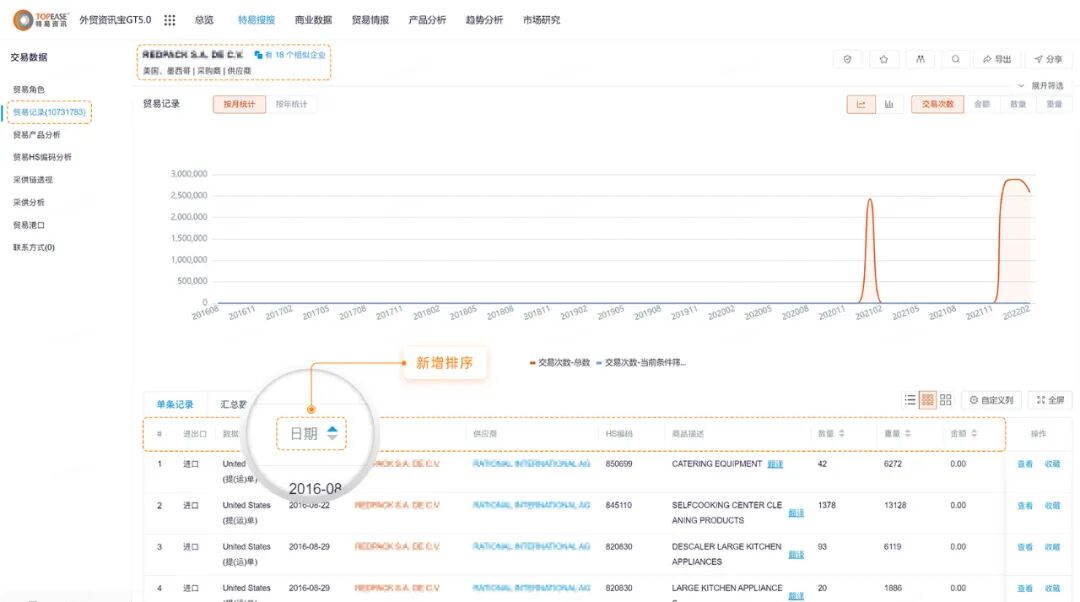Viewport: 1080px width, 602px height.
Task: Click 翻译 link for DESCALER LARGE KITCHEN row
Action: 796,554
